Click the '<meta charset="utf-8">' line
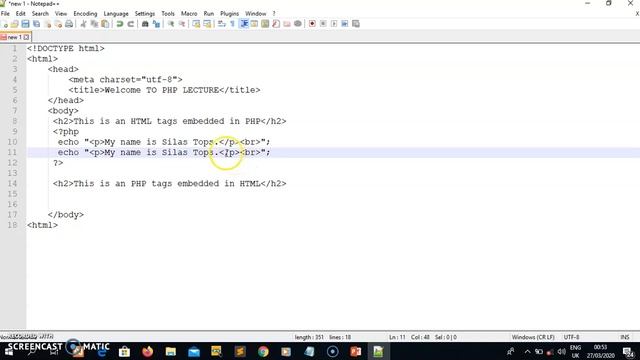This screenshot has height=360, width=640. (x=125, y=80)
